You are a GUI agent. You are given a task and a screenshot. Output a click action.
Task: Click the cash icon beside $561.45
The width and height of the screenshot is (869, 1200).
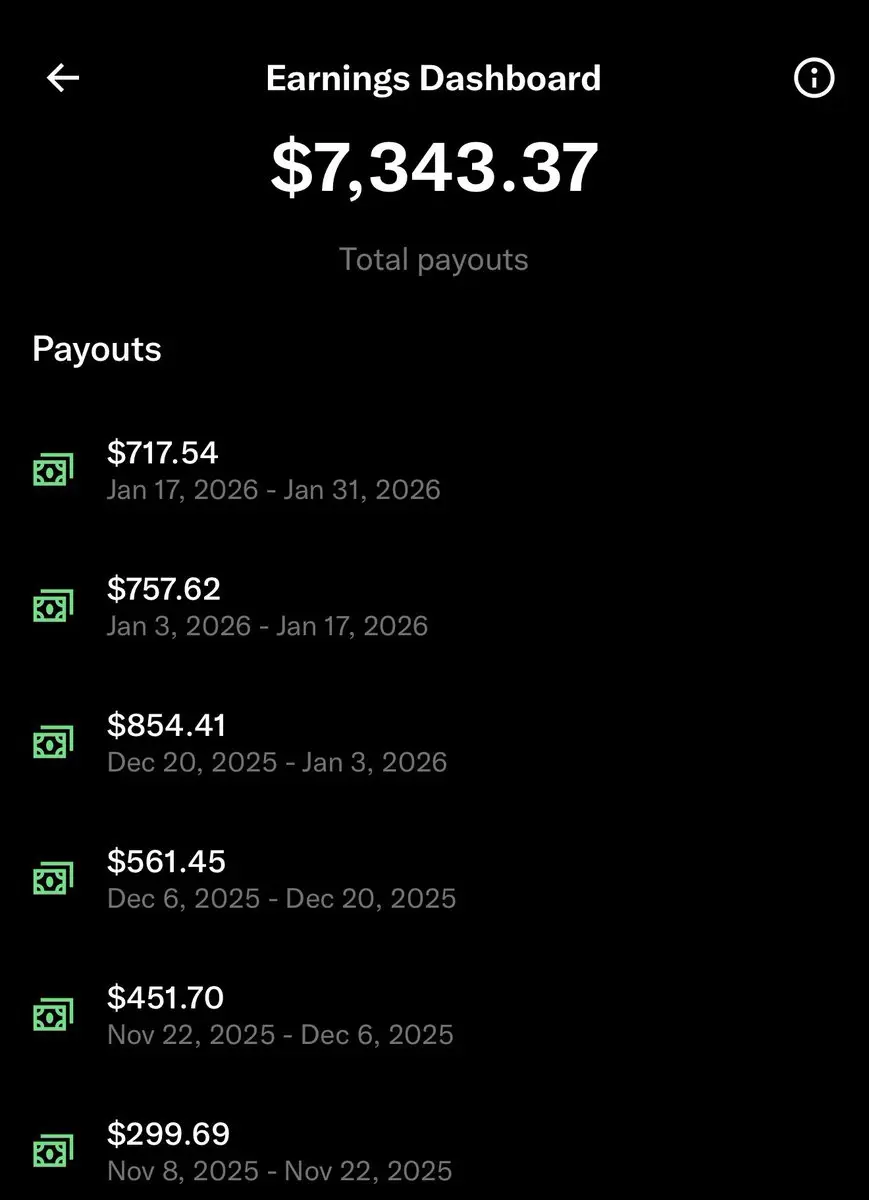click(x=53, y=877)
